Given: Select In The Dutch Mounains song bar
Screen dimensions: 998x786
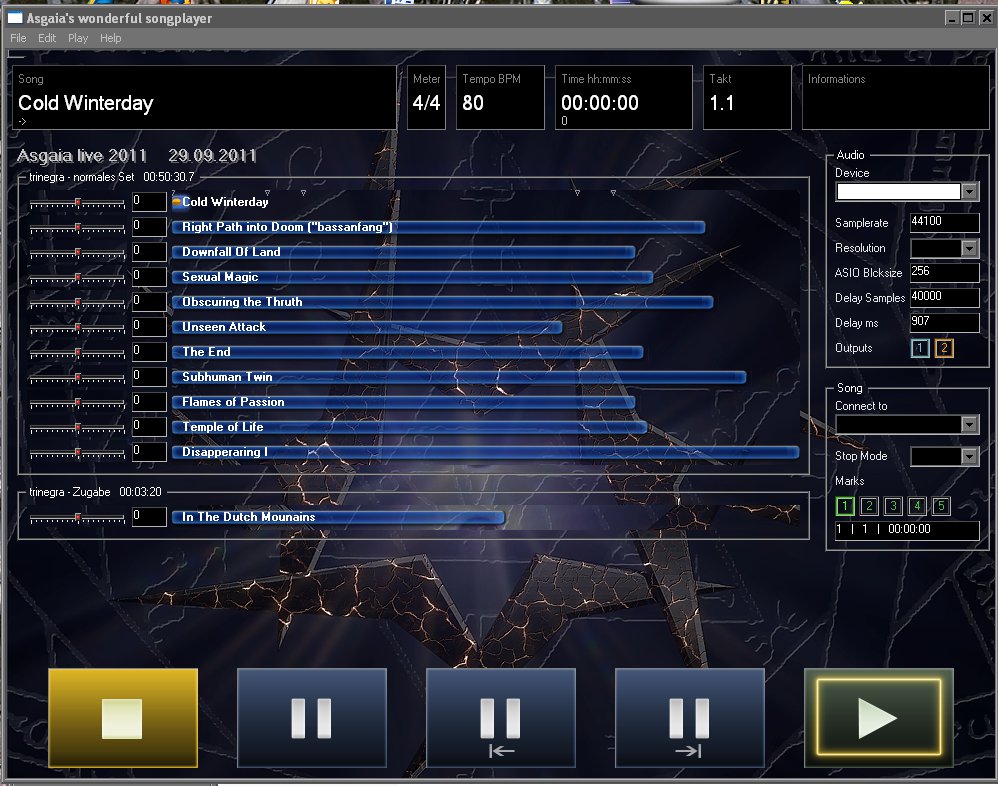Looking at the screenshot, I should click(x=338, y=517).
